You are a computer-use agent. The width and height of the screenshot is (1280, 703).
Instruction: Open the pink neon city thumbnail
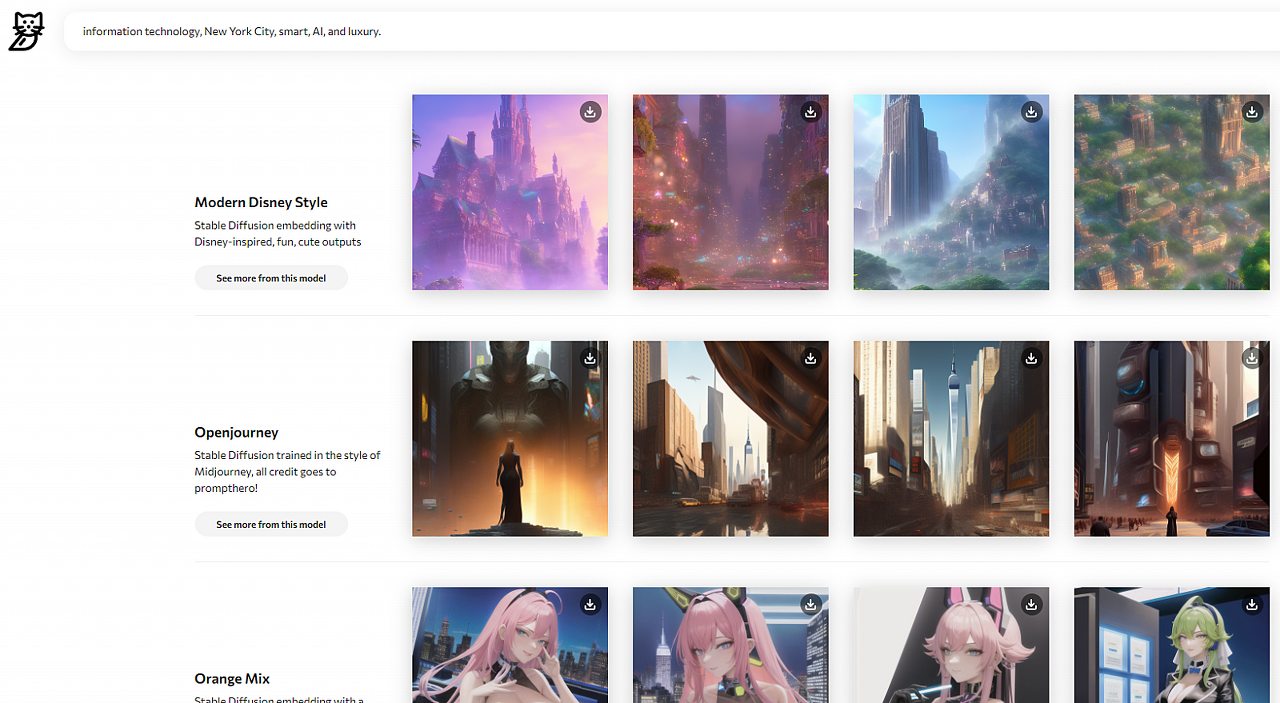[x=731, y=192]
